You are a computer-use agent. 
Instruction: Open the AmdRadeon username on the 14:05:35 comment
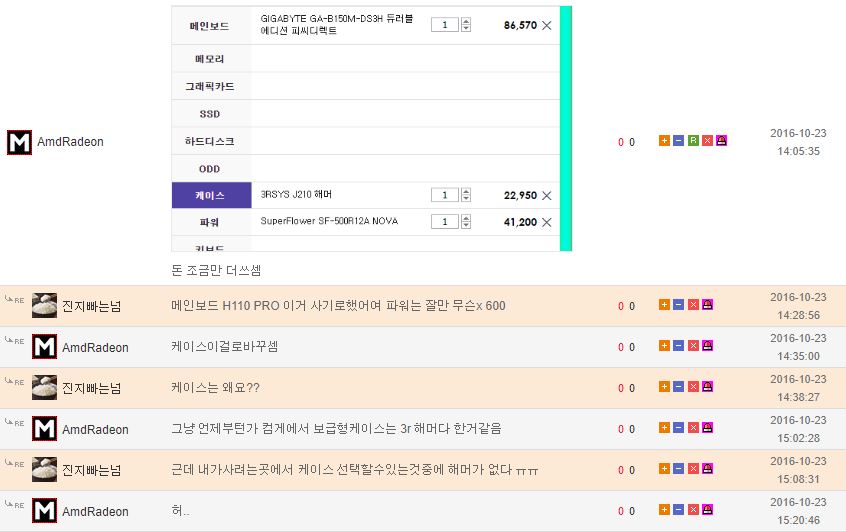point(70,142)
